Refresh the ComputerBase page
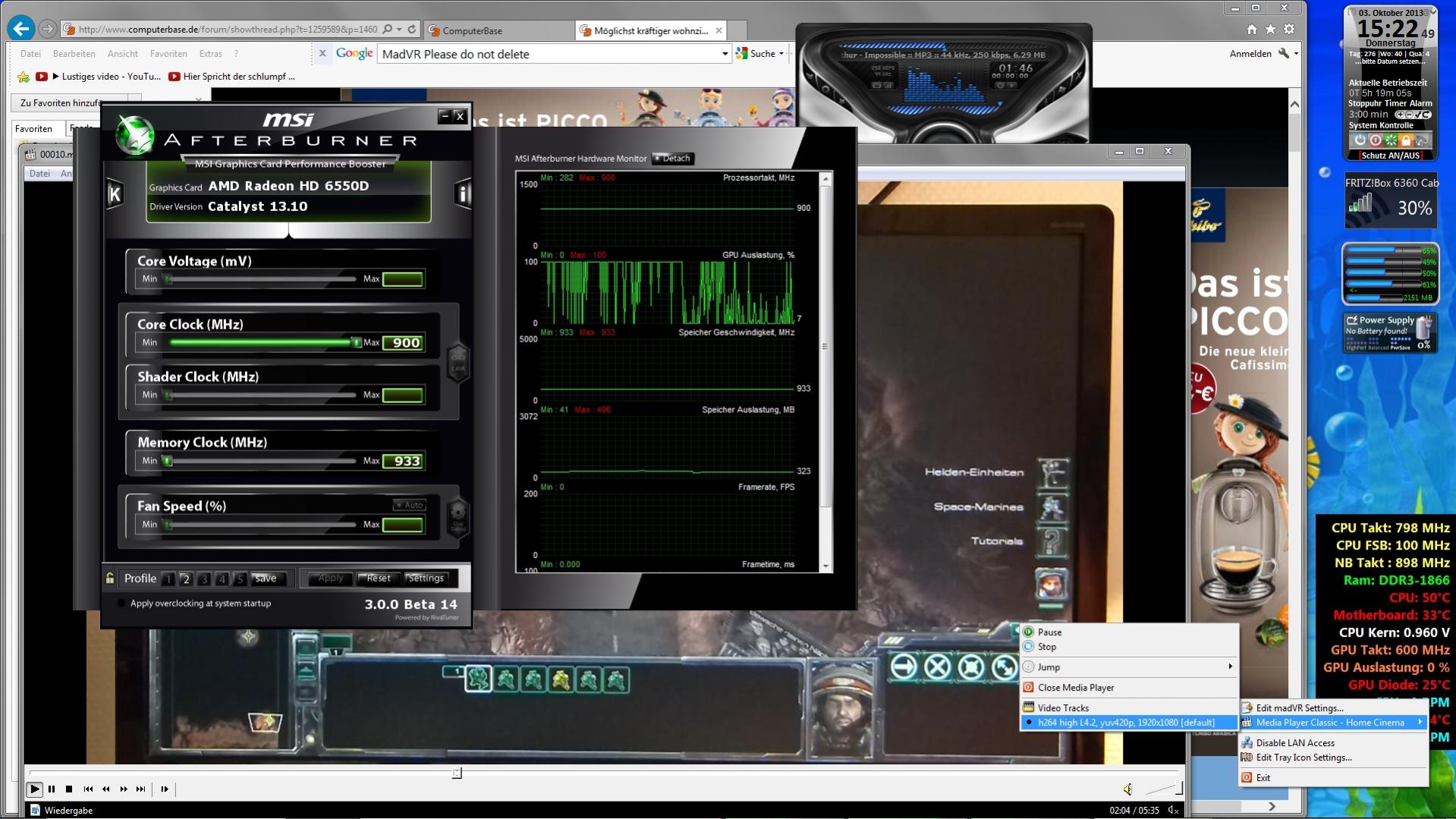 (412, 30)
